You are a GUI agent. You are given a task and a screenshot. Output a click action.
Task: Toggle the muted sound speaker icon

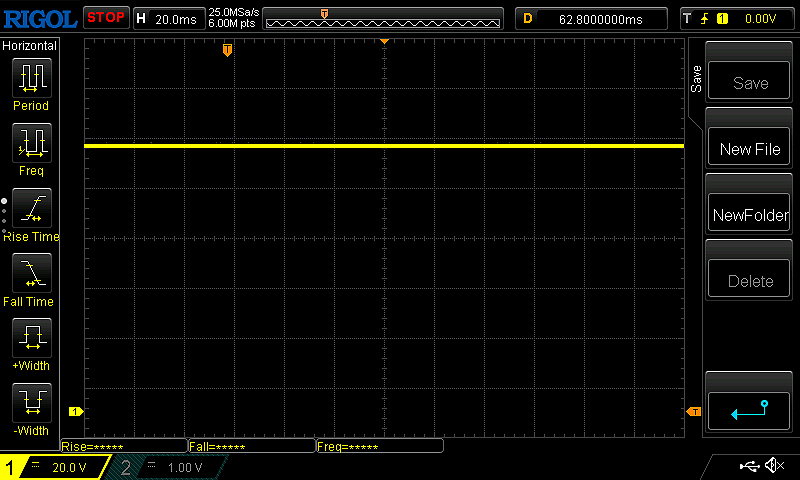tap(774, 465)
